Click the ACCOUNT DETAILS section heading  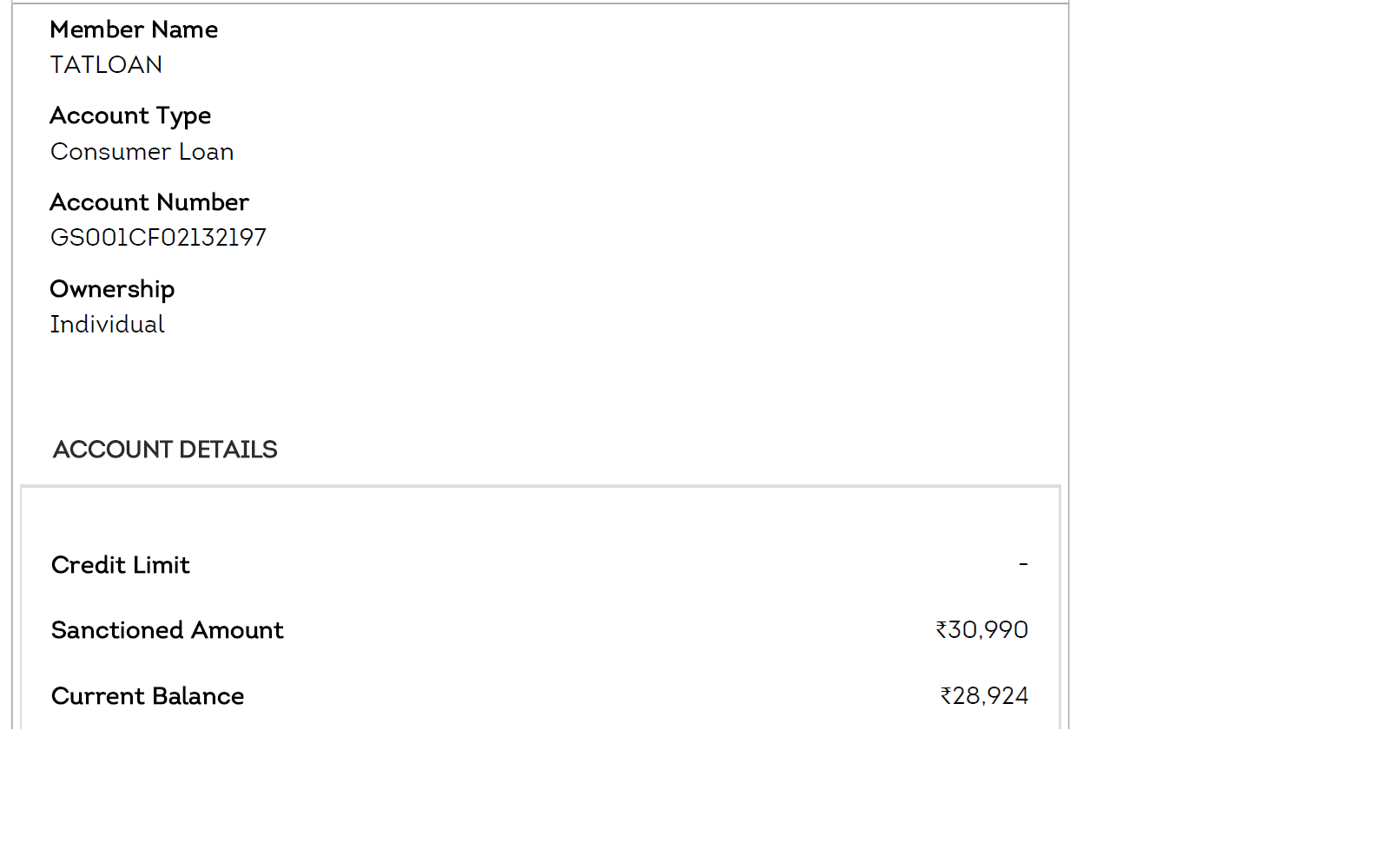click(x=165, y=450)
